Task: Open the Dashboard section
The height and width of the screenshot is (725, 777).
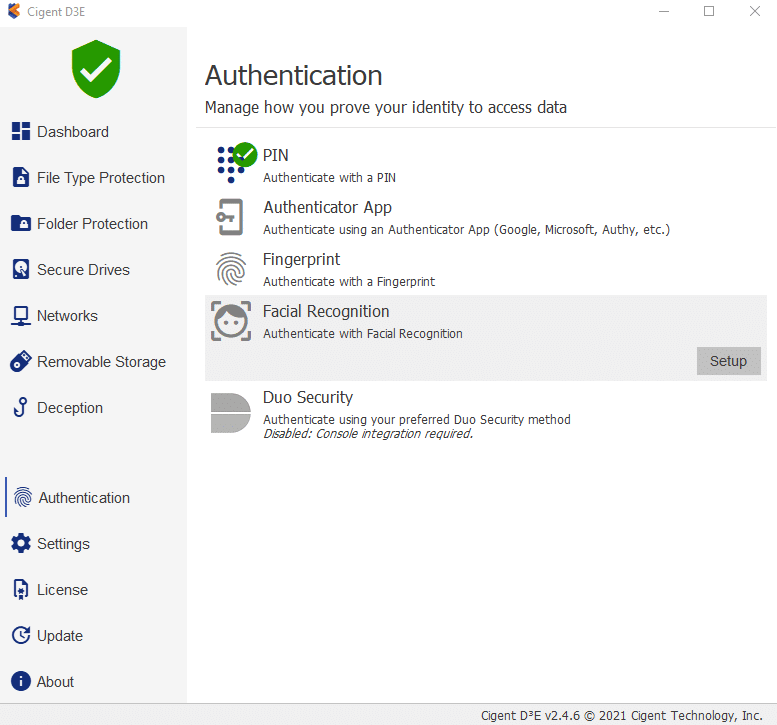Action: pos(73,132)
